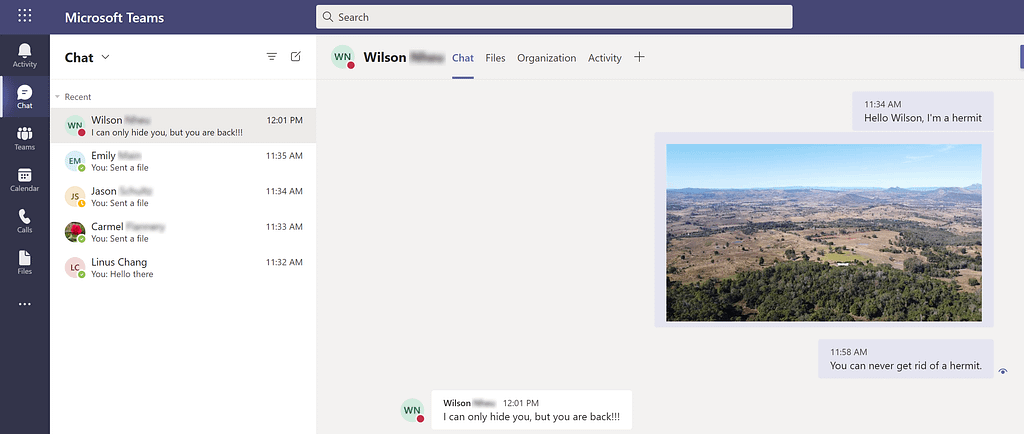Open the landscape photo in the chat
Screen dimensions: 1024x434
coord(823,232)
